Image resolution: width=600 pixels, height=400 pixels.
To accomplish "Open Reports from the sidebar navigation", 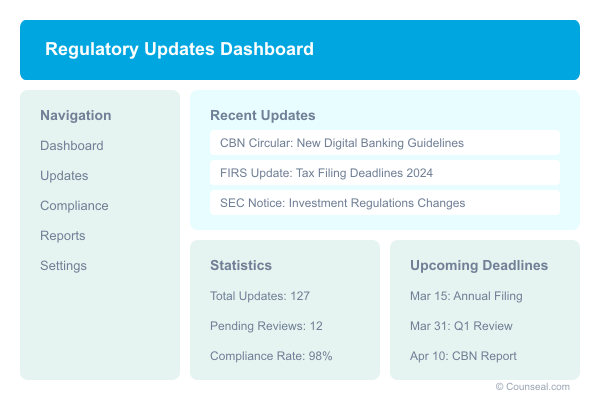I will click(63, 235).
